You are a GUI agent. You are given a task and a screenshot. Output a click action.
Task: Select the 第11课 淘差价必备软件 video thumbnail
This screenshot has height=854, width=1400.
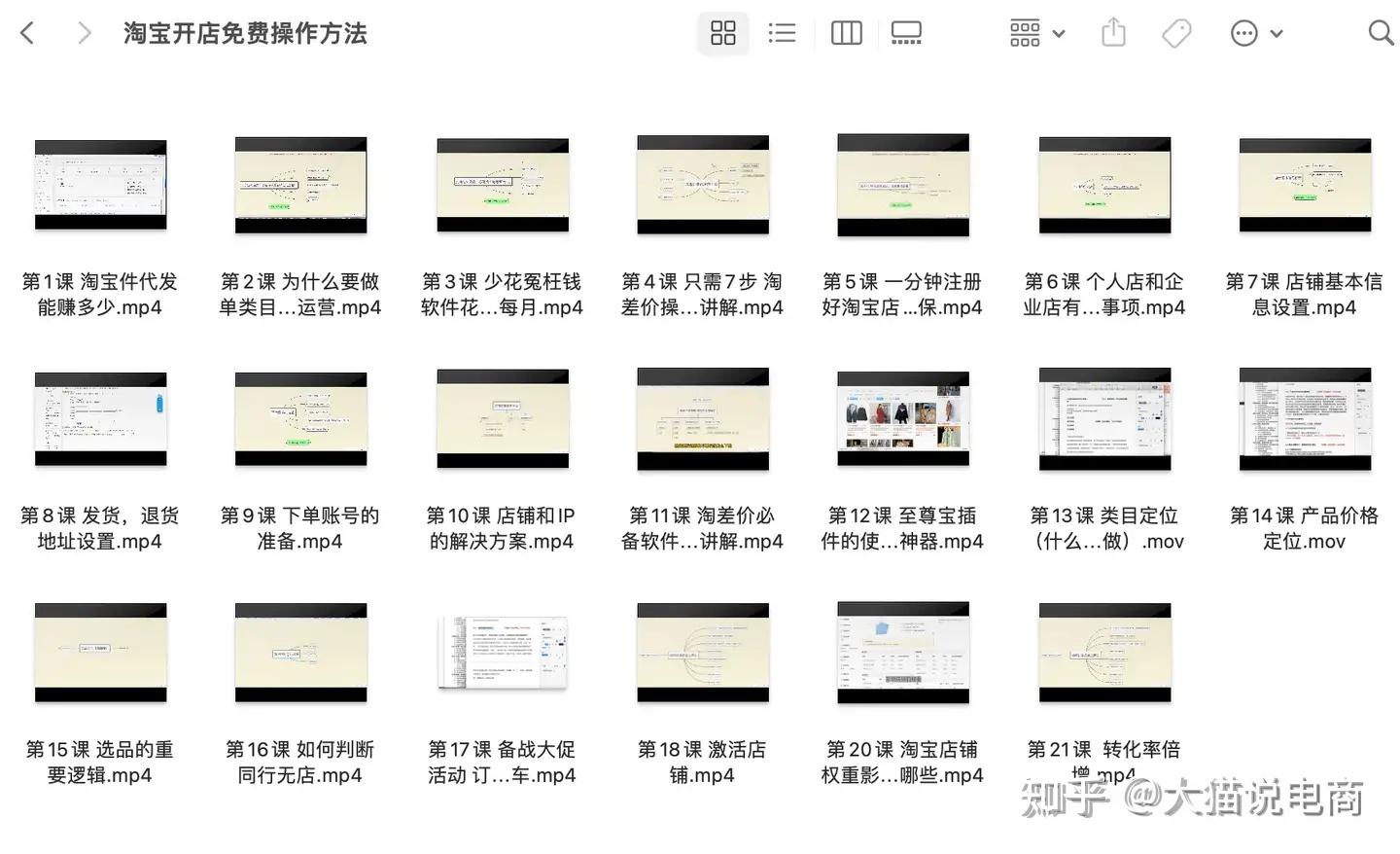(x=703, y=419)
